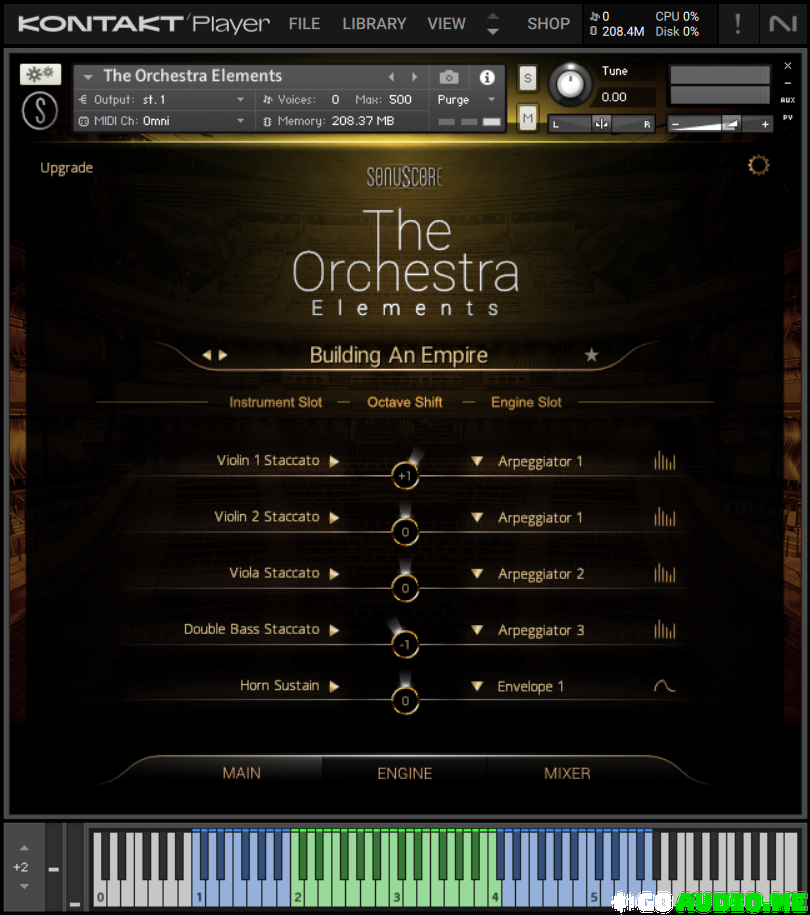Click the Upgrade link
Image resolution: width=810 pixels, height=915 pixels.
(x=67, y=168)
